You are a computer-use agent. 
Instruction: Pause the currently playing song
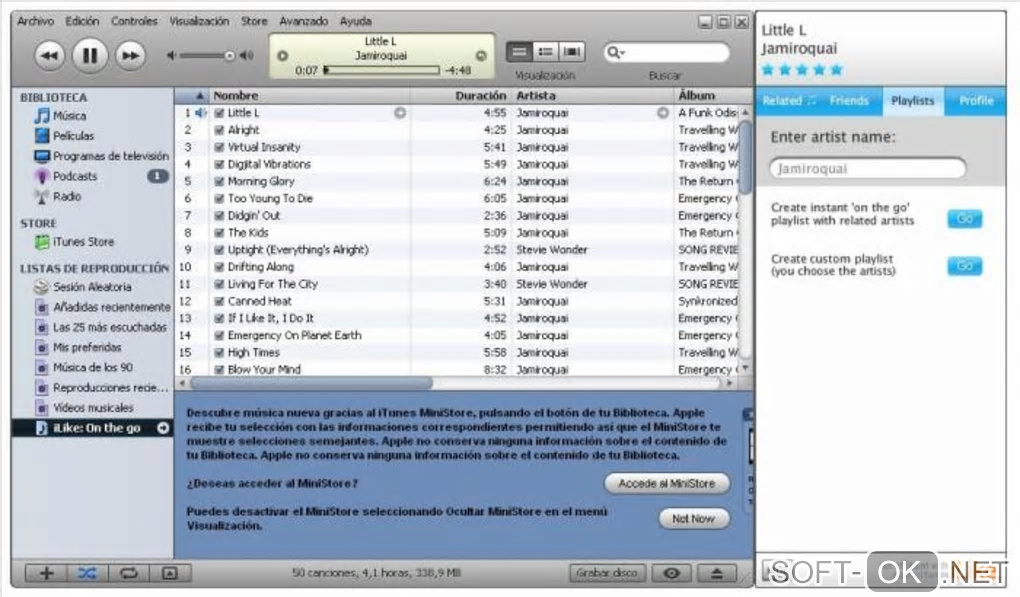pos(90,56)
